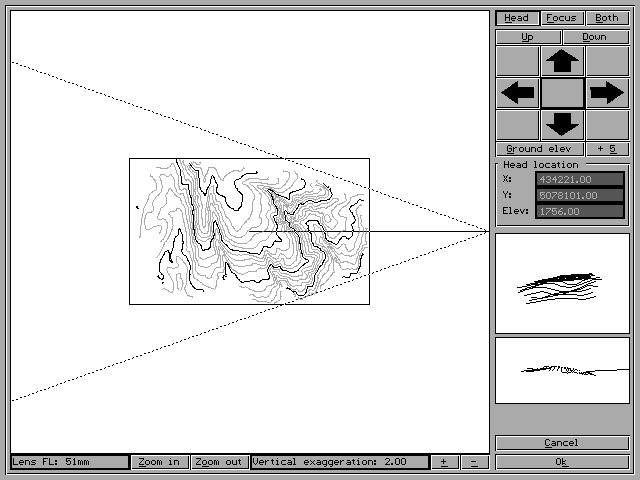Confirm with the Ok button
Viewport: 640px width, 480px height.
562,462
